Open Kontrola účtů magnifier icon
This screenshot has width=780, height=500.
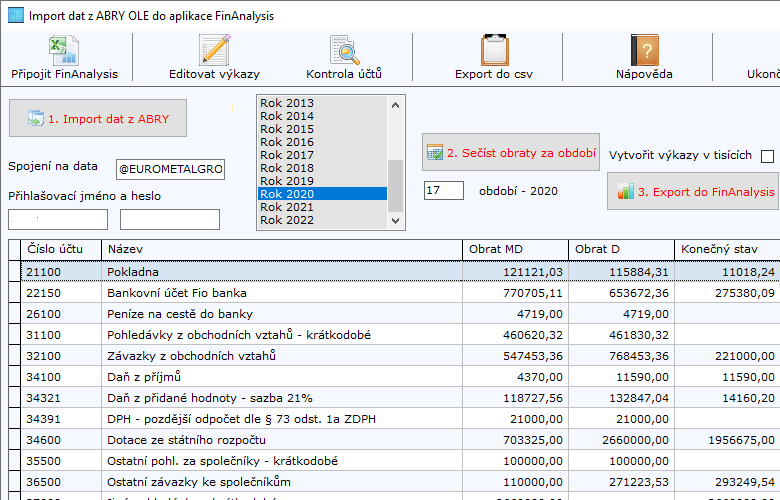(344, 50)
